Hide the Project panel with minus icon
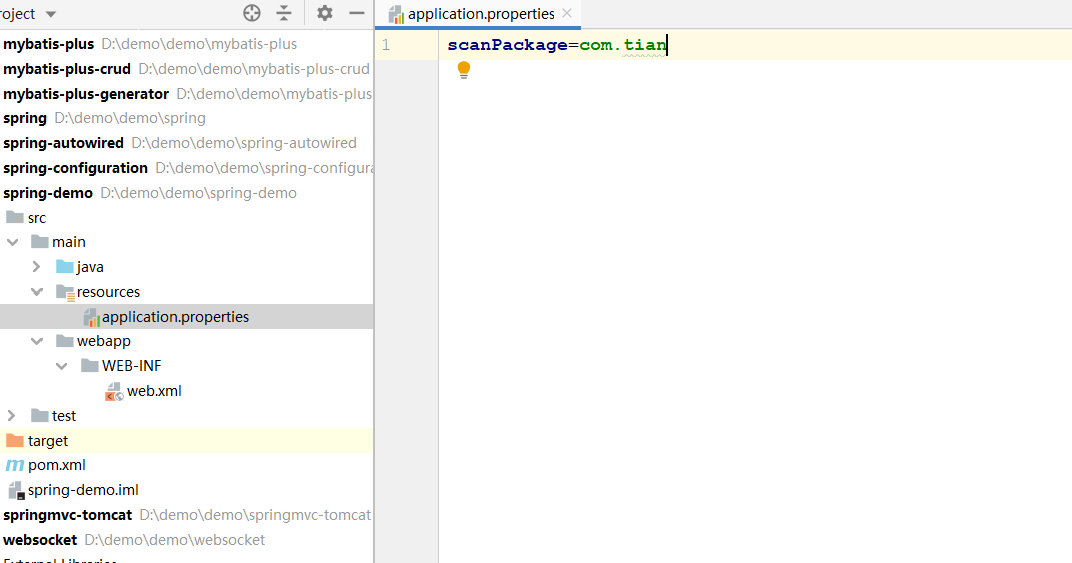The height and width of the screenshot is (563, 1072). coord(357,13)
